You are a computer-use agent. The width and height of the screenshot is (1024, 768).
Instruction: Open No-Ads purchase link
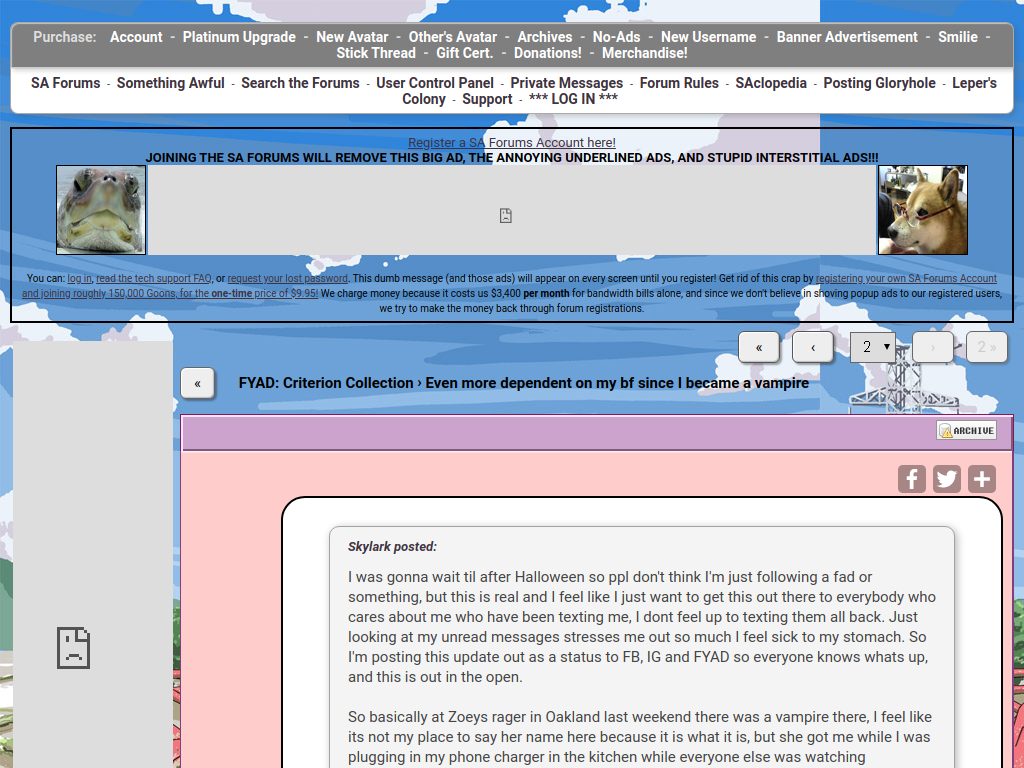(616, 37)
